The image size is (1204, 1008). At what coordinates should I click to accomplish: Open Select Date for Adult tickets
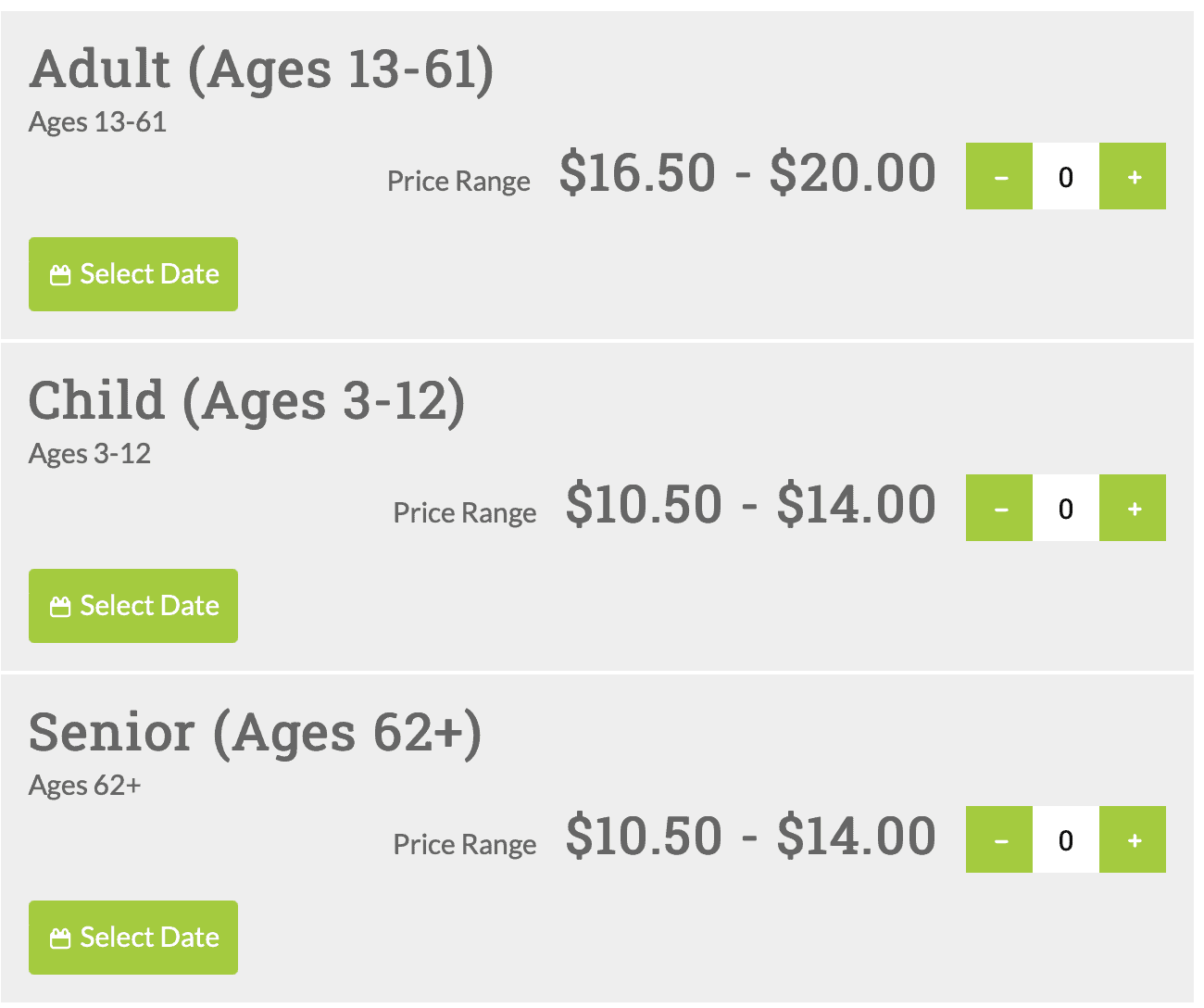click(x=133, y=274)
